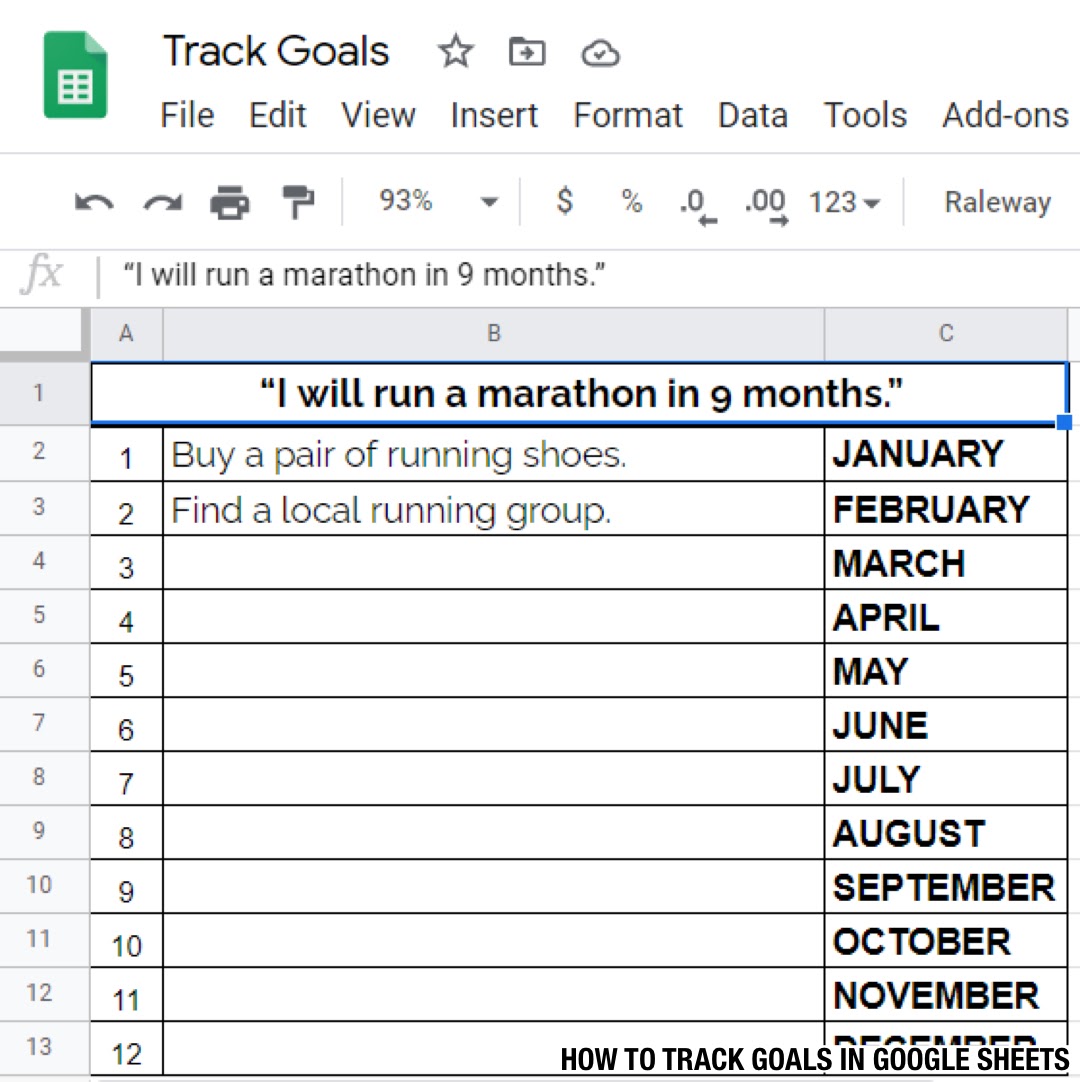Viewport: 1080px width, 1082px height.
Task: Click the Undo icon
Action: (x=93, y=201)
